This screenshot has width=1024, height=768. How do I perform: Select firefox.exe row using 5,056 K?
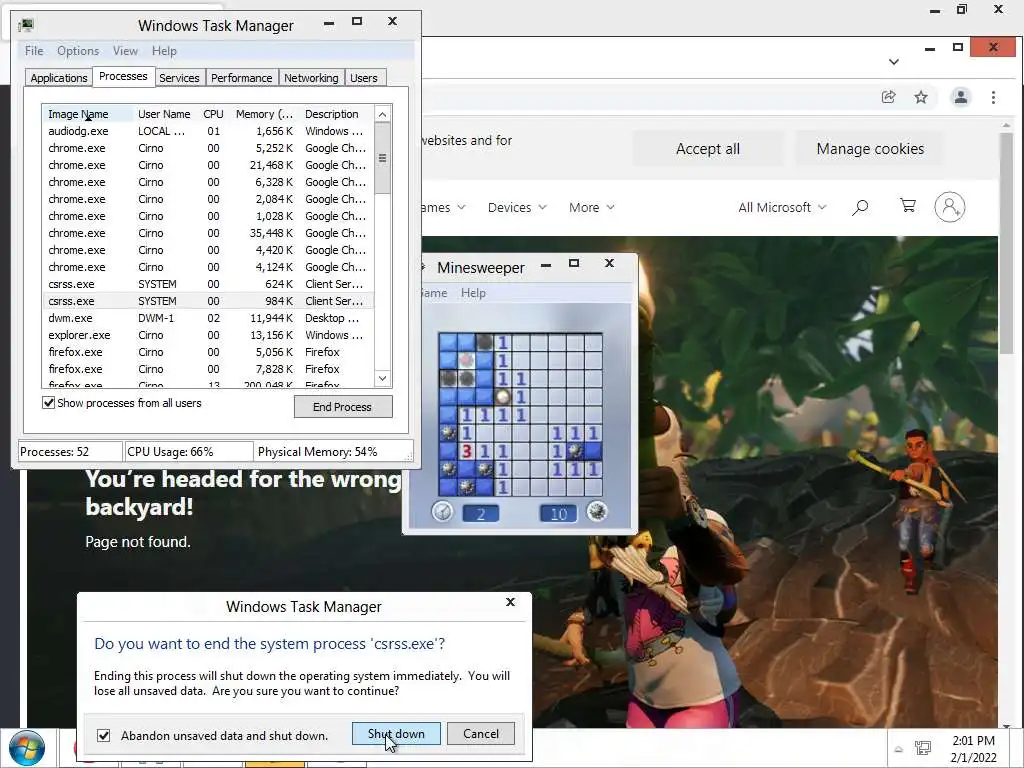[208, 352]
